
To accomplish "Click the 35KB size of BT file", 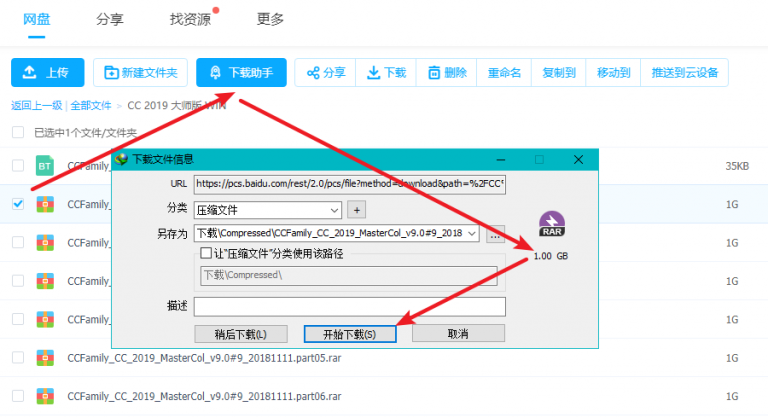I will [737, 166].
